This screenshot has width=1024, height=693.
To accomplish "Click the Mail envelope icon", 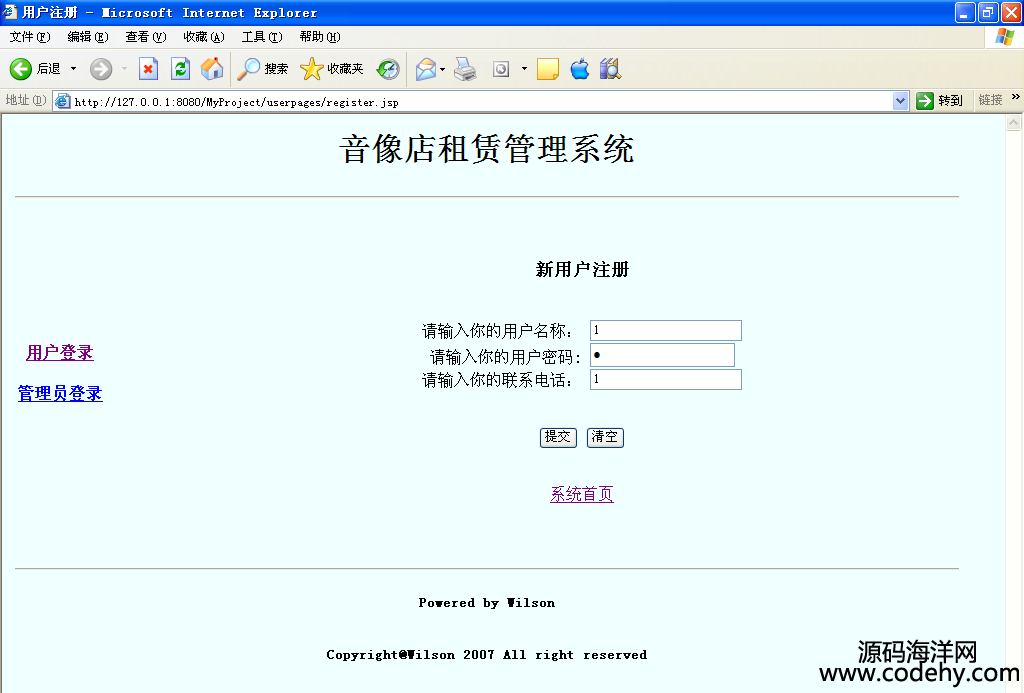I will [x=426, y=69].
